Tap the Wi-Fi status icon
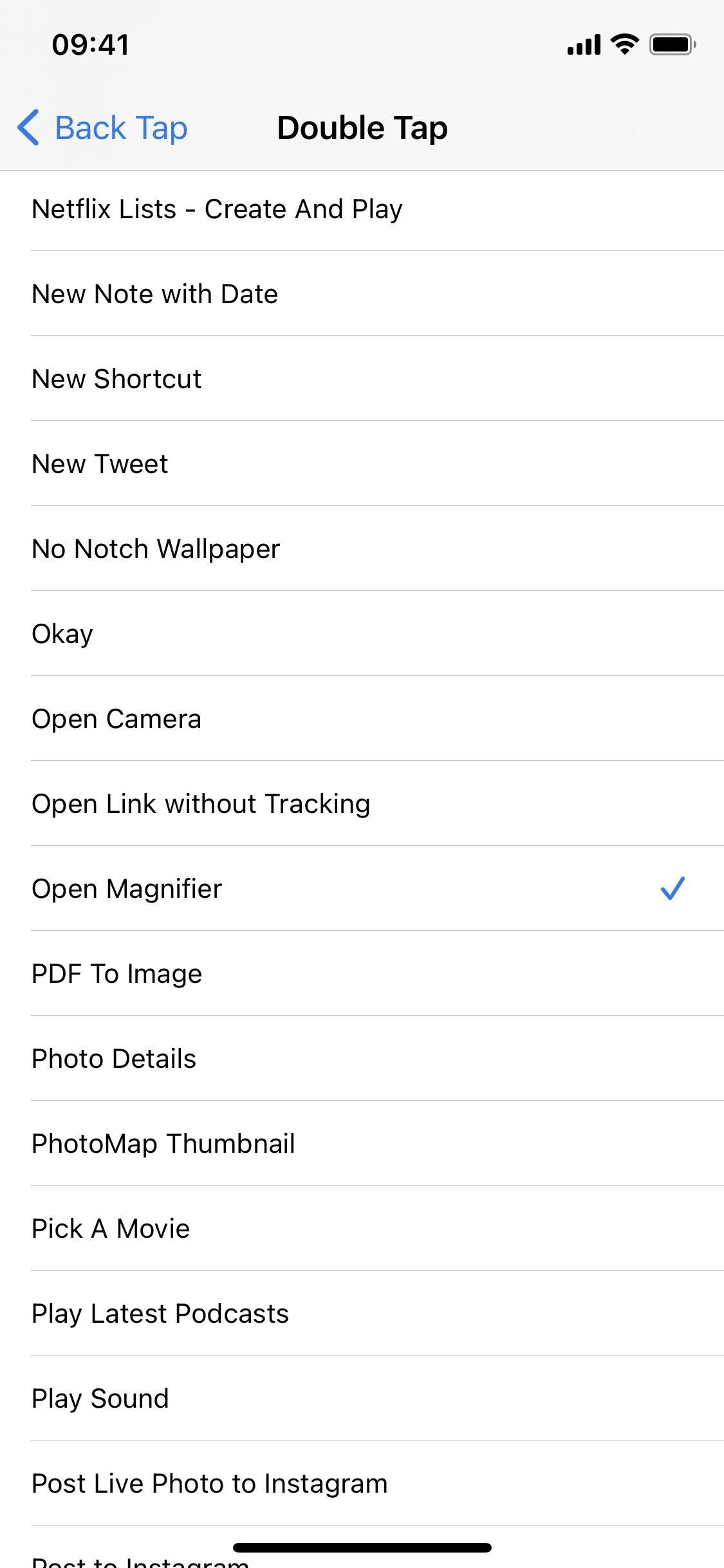The image size is (724, 1568). [624, 44]
